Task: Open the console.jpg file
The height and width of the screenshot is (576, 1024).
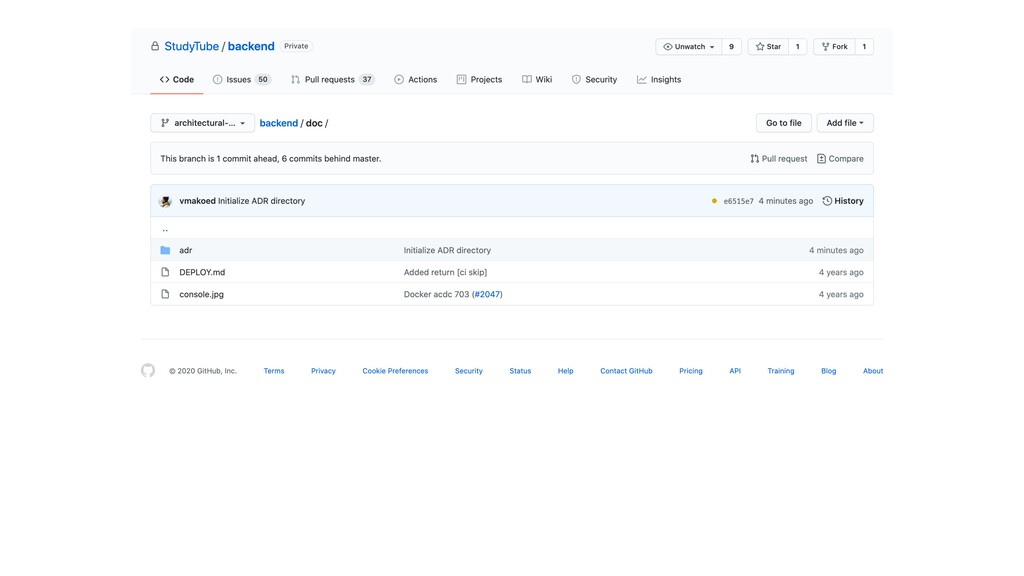Action: 202,295
